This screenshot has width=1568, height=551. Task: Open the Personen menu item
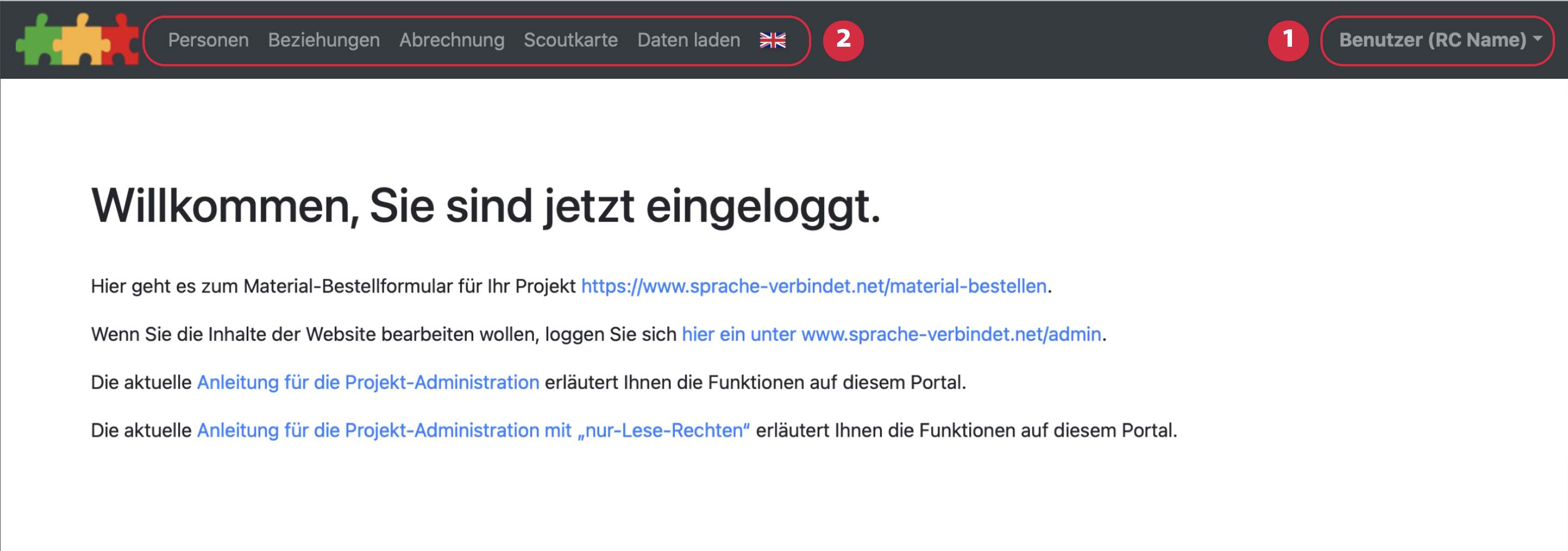click(208, 40)
